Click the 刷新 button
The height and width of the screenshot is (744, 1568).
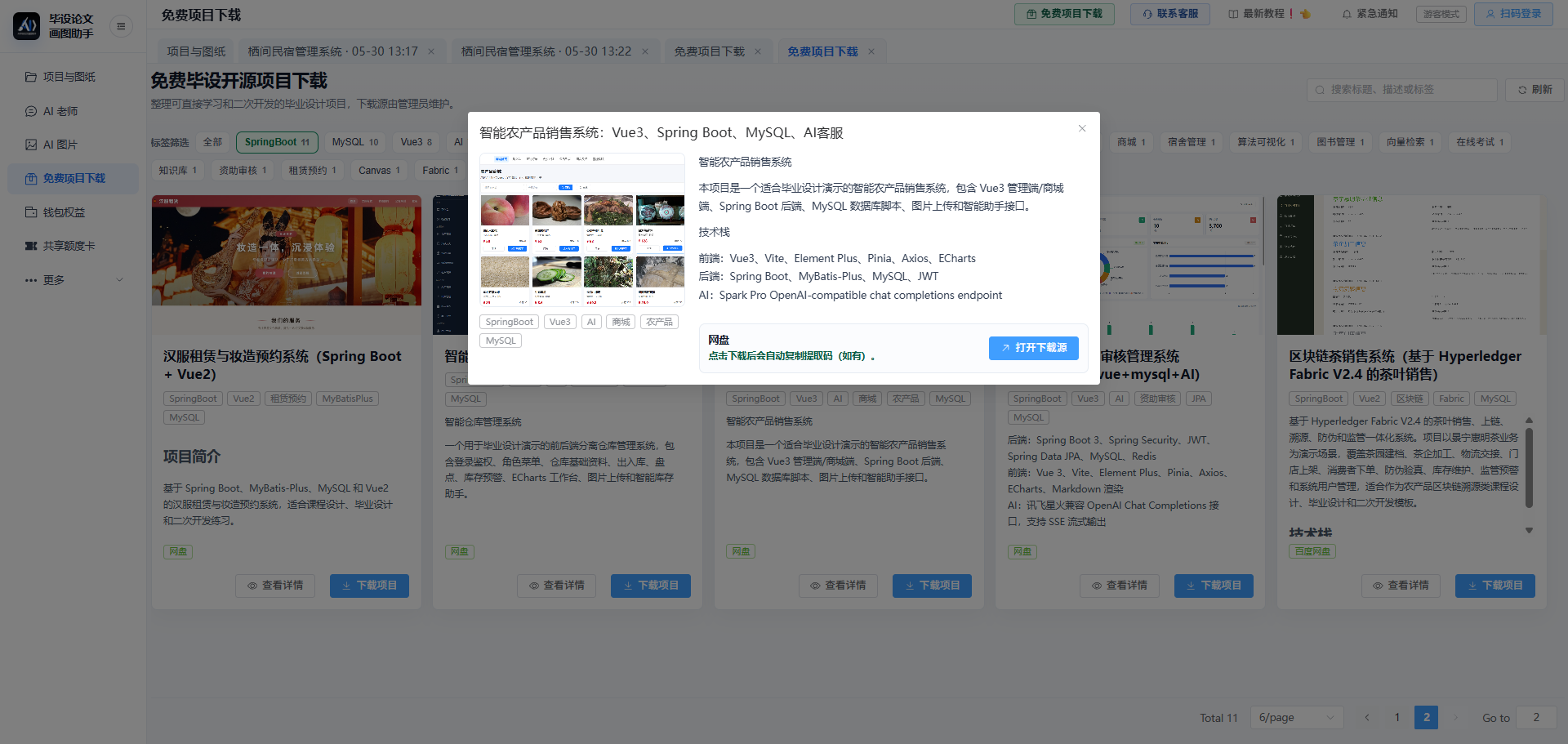point(1535,90)
